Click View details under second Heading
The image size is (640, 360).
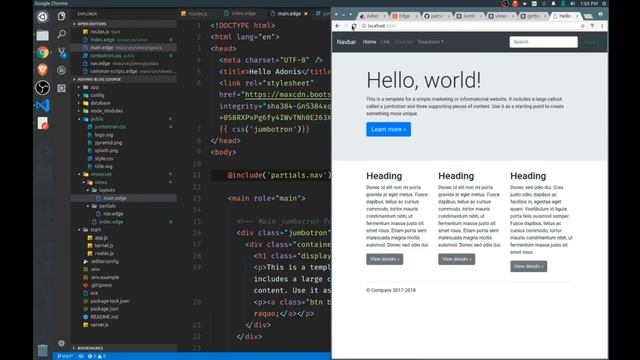pyautogui.click(x=457, y=259)
